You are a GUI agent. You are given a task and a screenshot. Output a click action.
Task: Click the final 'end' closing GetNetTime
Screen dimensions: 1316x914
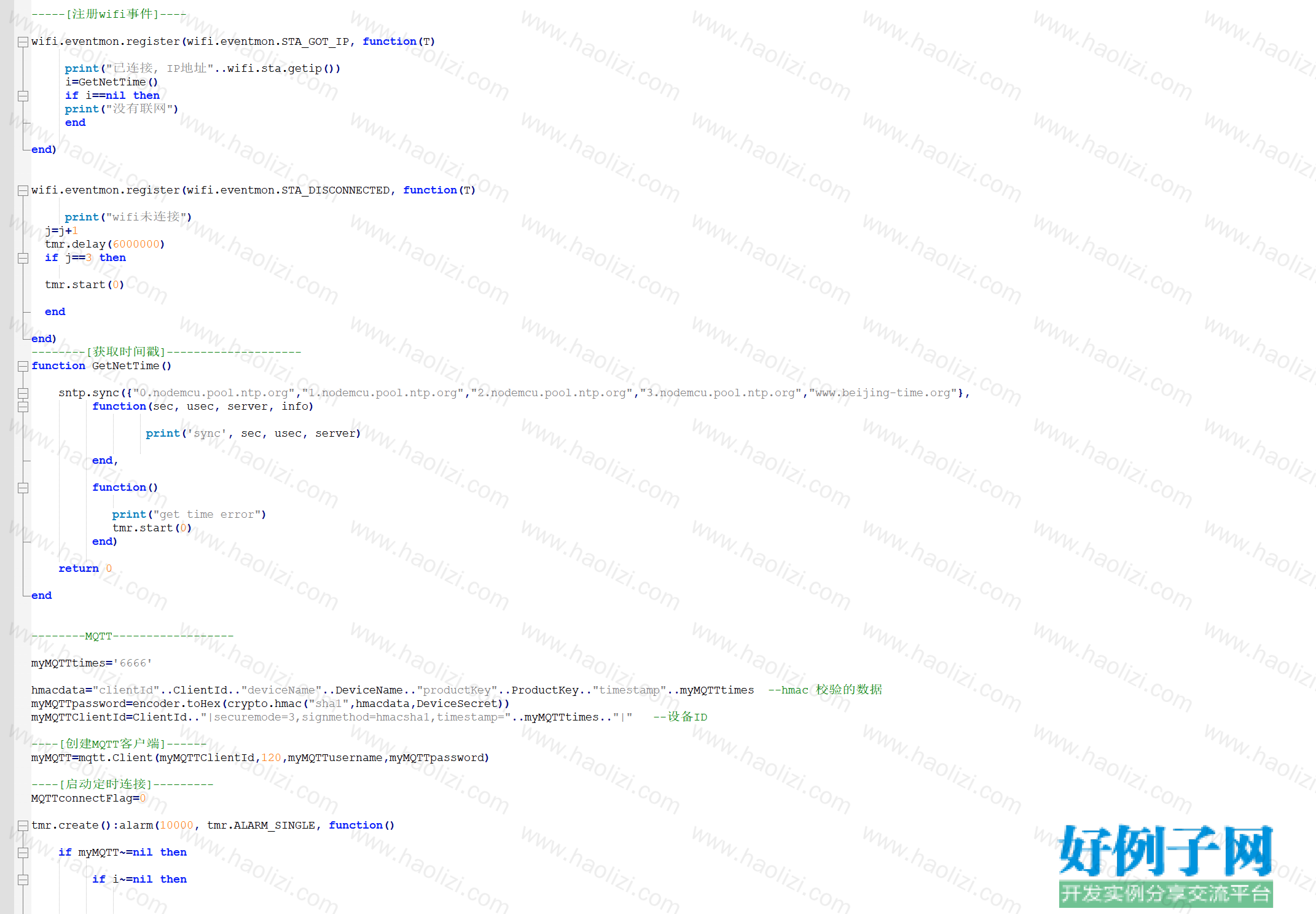point(42,596)
